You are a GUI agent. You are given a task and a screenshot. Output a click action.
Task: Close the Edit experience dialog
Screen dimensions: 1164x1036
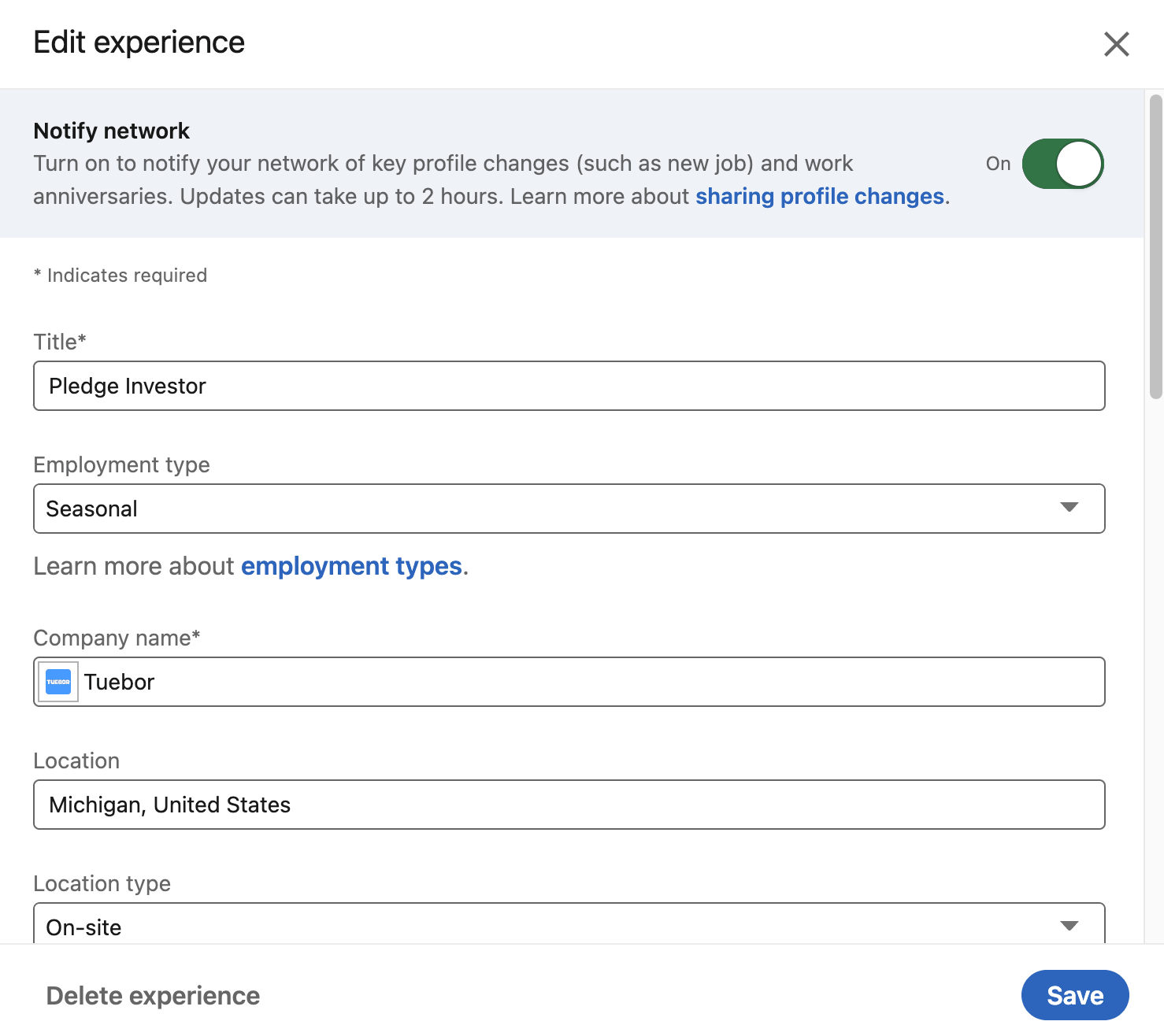(1116, 44)
